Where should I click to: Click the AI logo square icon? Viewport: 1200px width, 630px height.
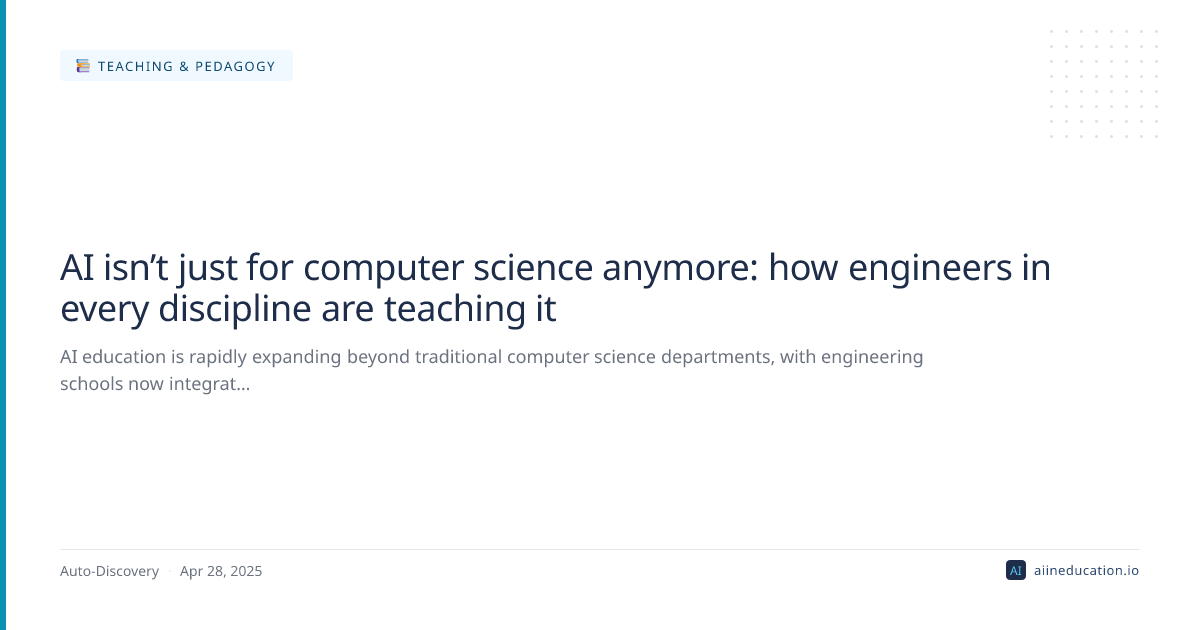click(x=1015, y=571)
